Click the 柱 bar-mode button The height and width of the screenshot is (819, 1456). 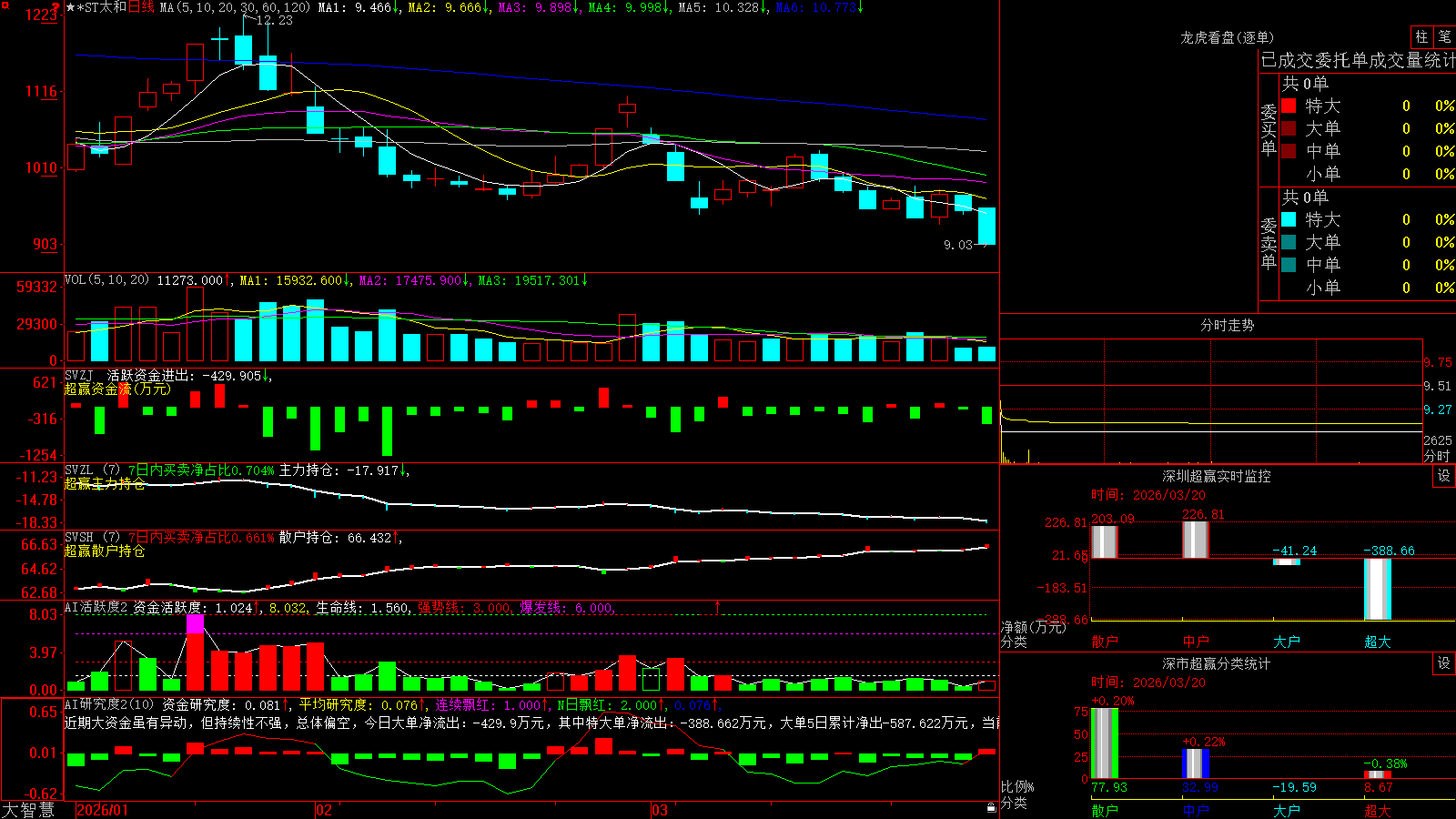pos(1421,37)
